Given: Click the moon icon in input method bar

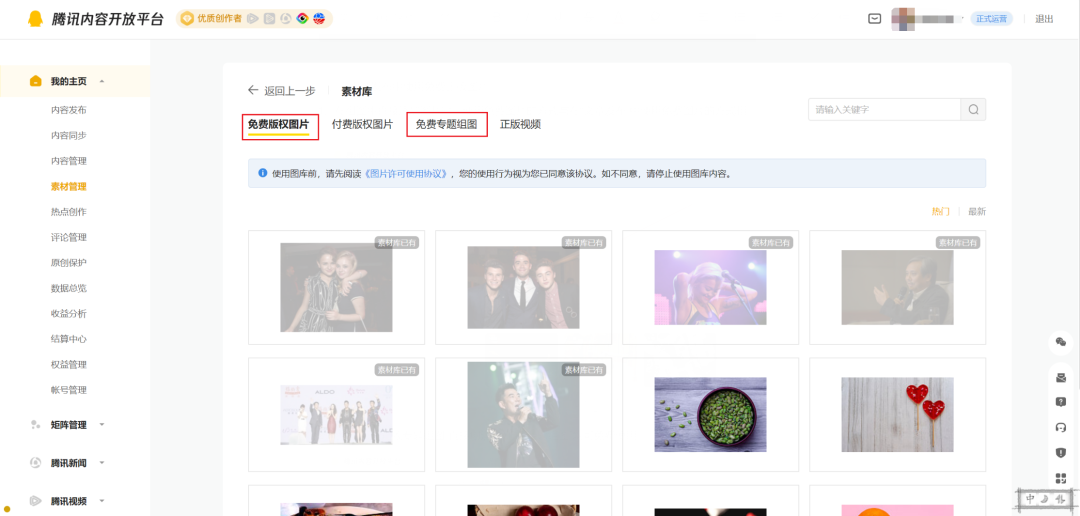Looking at the screenshot, I should click(x=1046, y=498).
